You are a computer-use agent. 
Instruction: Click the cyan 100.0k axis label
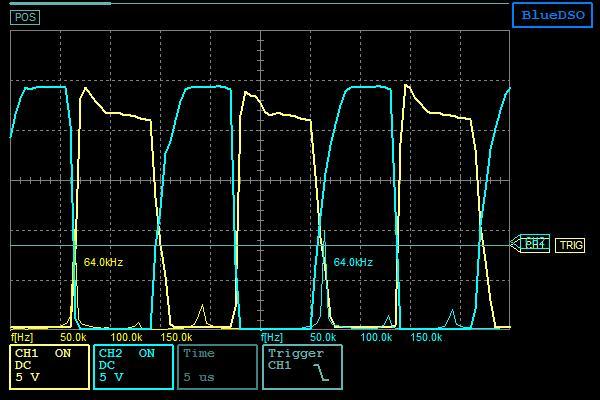pyautogui.click(x=376, y=337)
